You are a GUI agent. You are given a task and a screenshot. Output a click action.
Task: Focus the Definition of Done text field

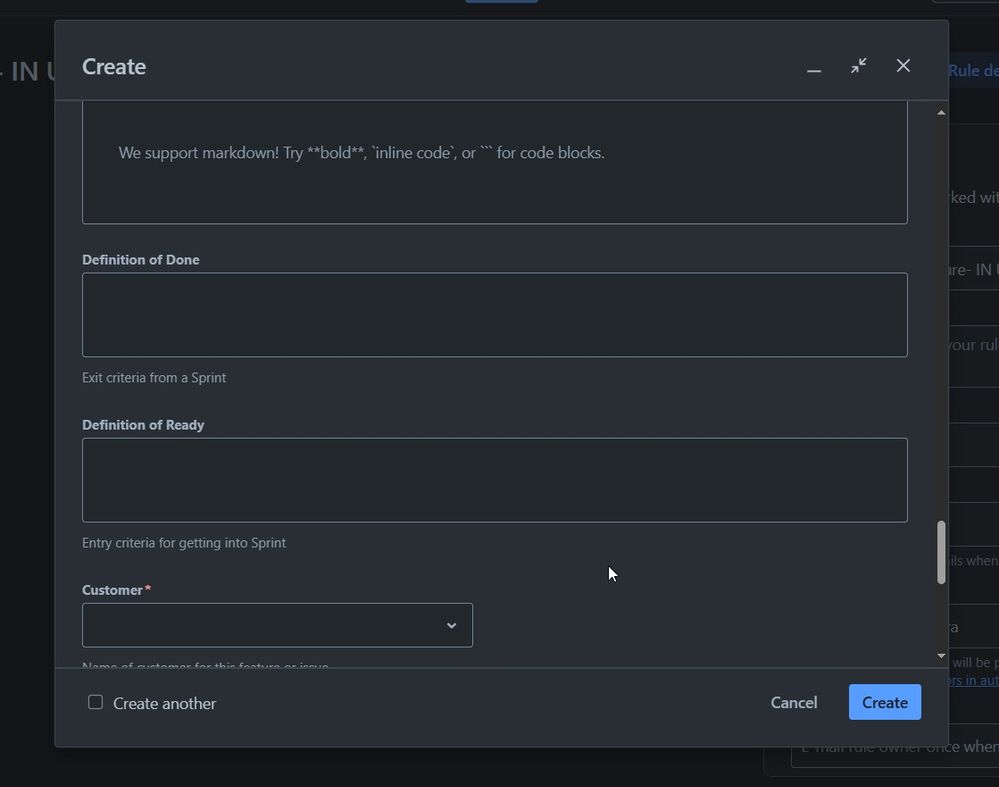(494, 315)
